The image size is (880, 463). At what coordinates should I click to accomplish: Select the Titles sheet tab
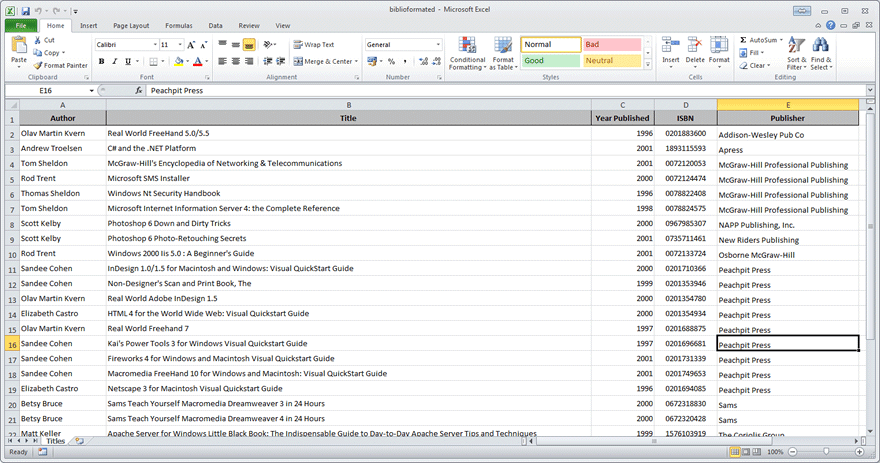tap(55, 441)
